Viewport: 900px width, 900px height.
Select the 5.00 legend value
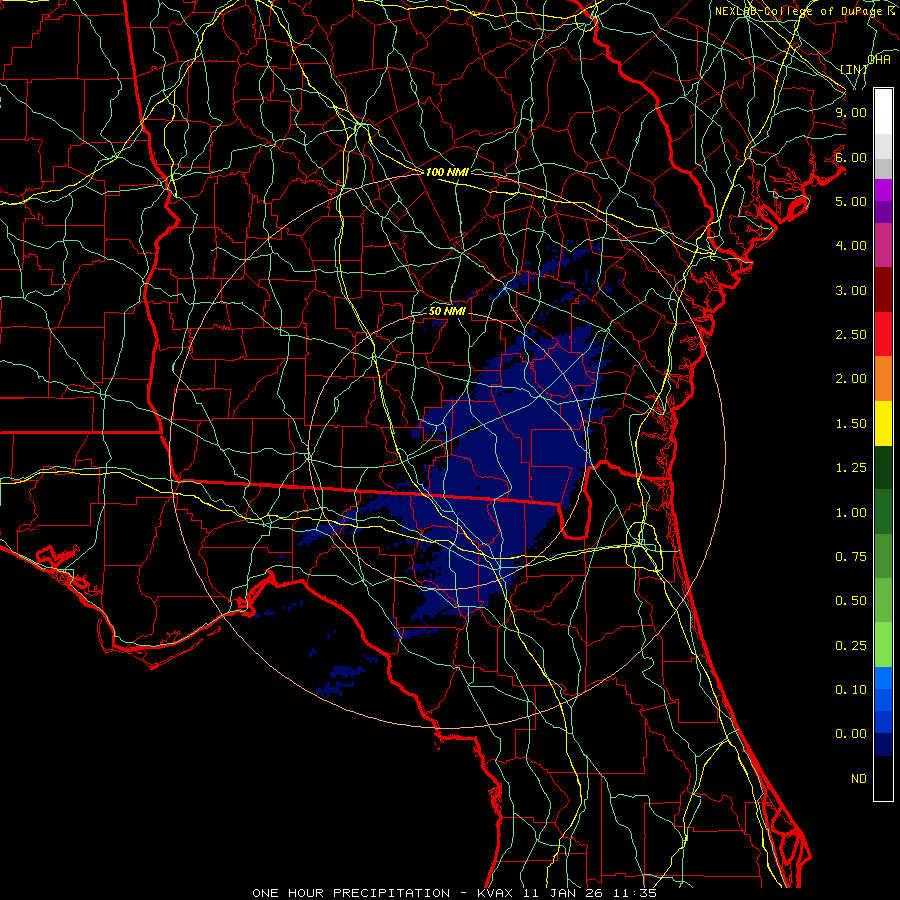pos(851,201)
